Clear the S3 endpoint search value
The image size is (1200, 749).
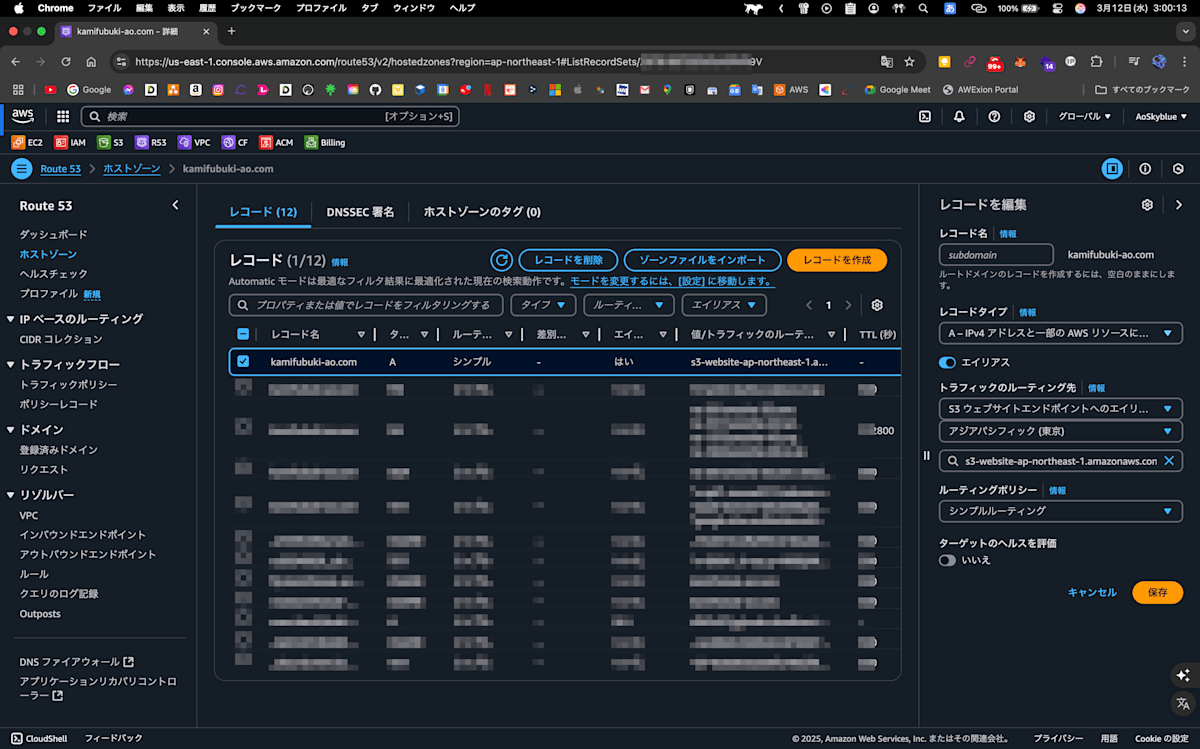[x=1168, y=461]
